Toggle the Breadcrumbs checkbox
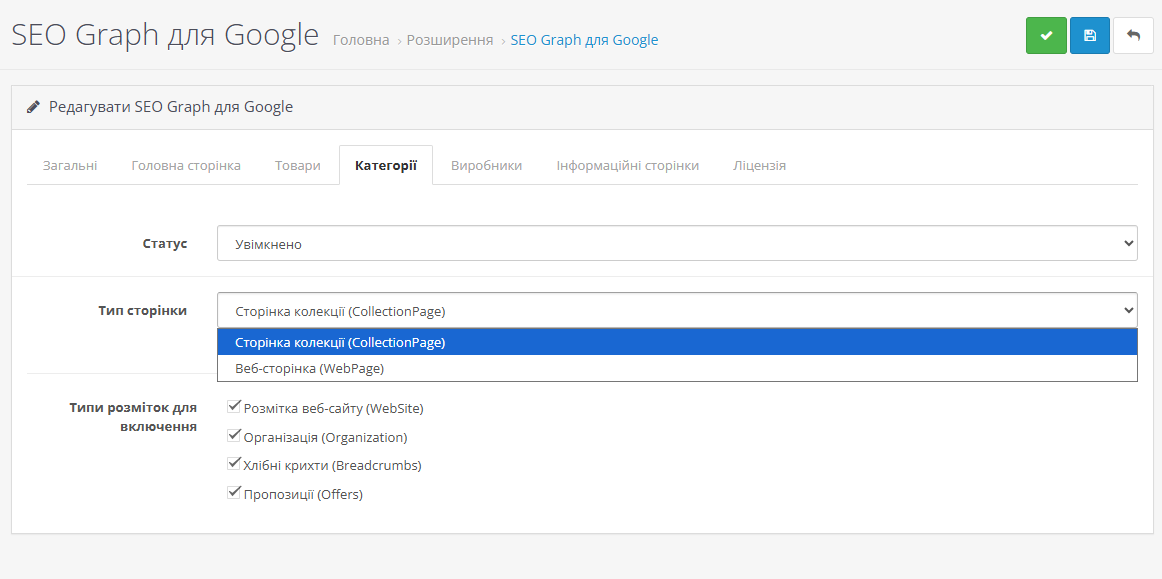The image size is (1162, 579). click(x=234, y=464)
